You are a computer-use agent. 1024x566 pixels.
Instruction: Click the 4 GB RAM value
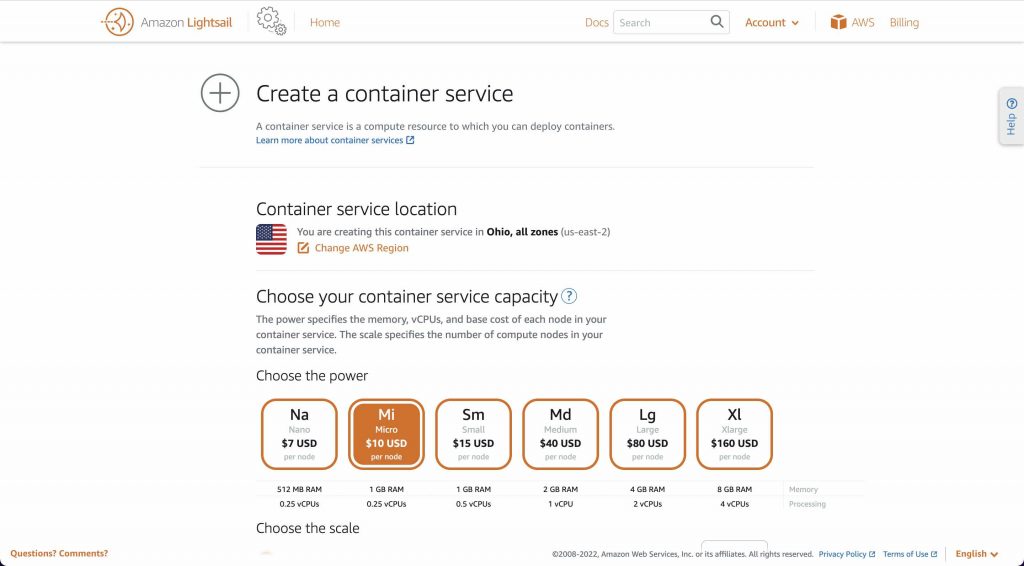(647, 489)
